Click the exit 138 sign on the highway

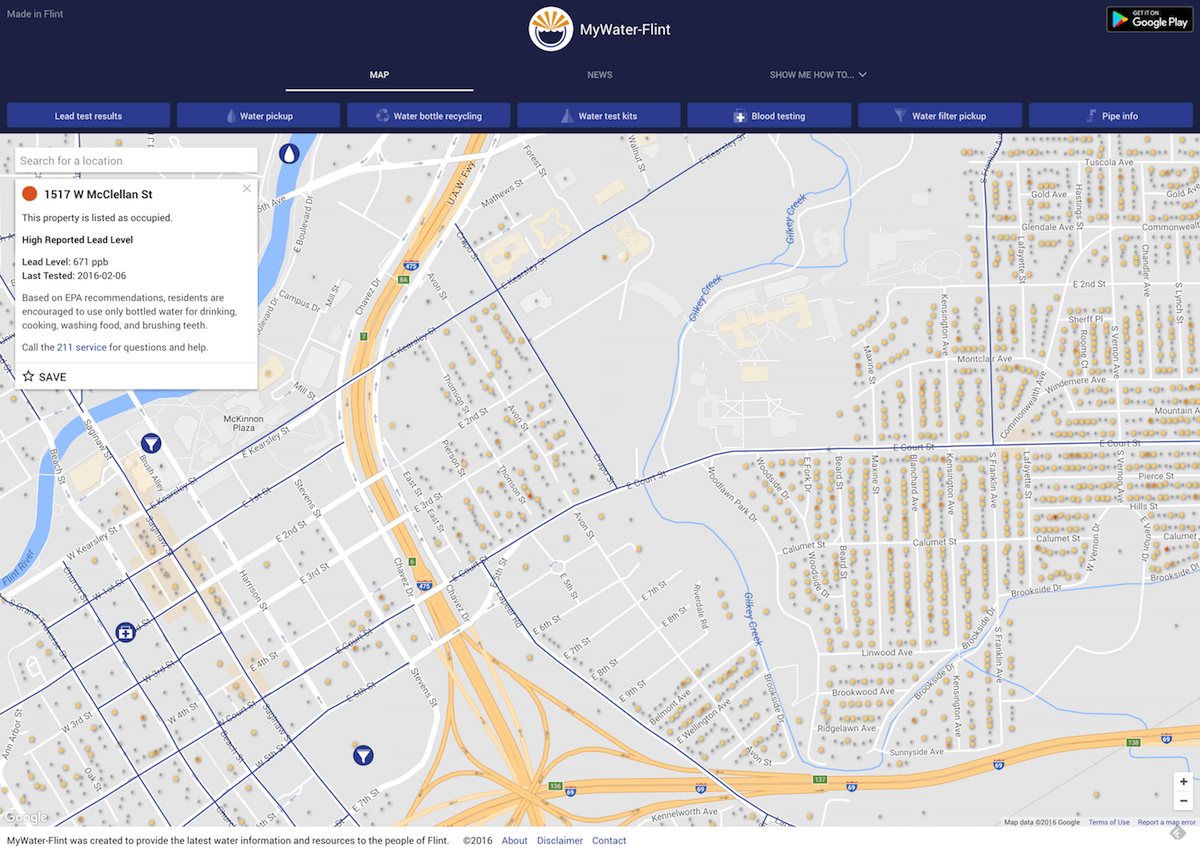click(x=1133, y=743)
